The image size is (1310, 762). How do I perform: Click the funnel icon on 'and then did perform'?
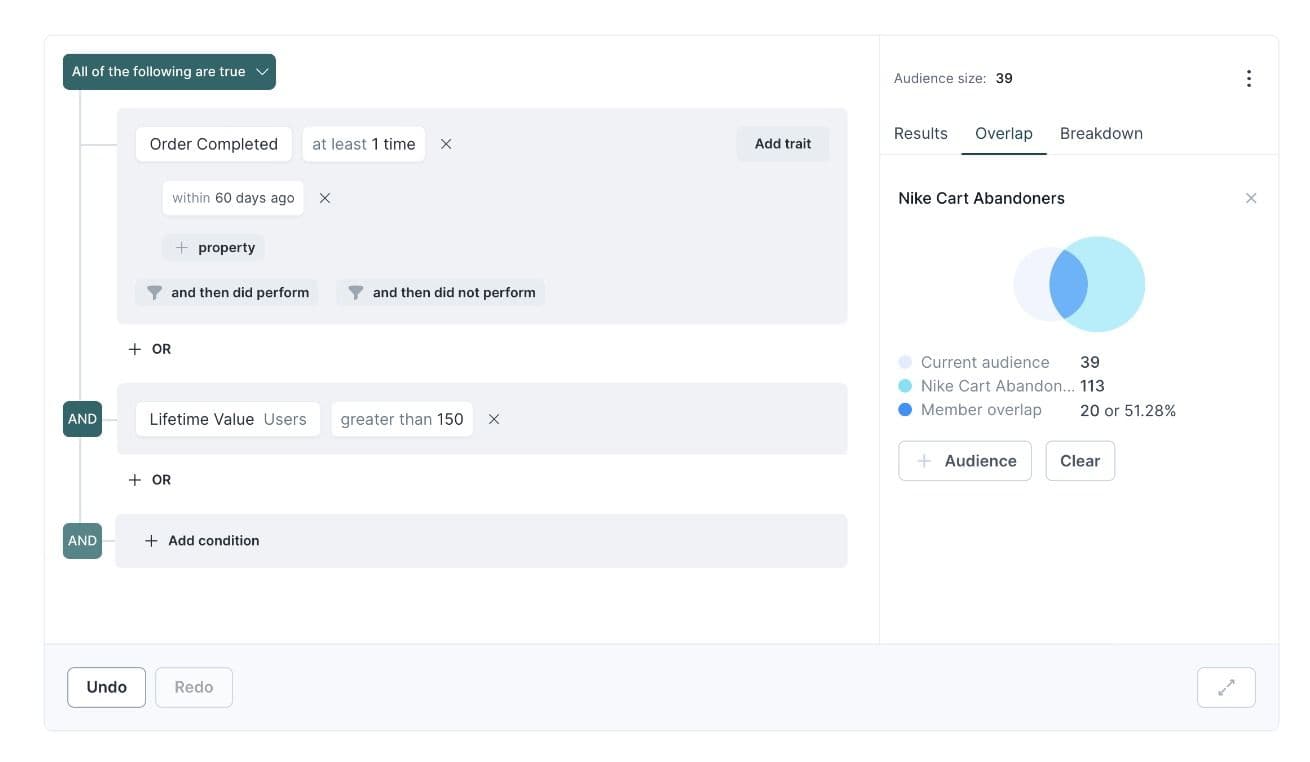(x=154, y=293)
